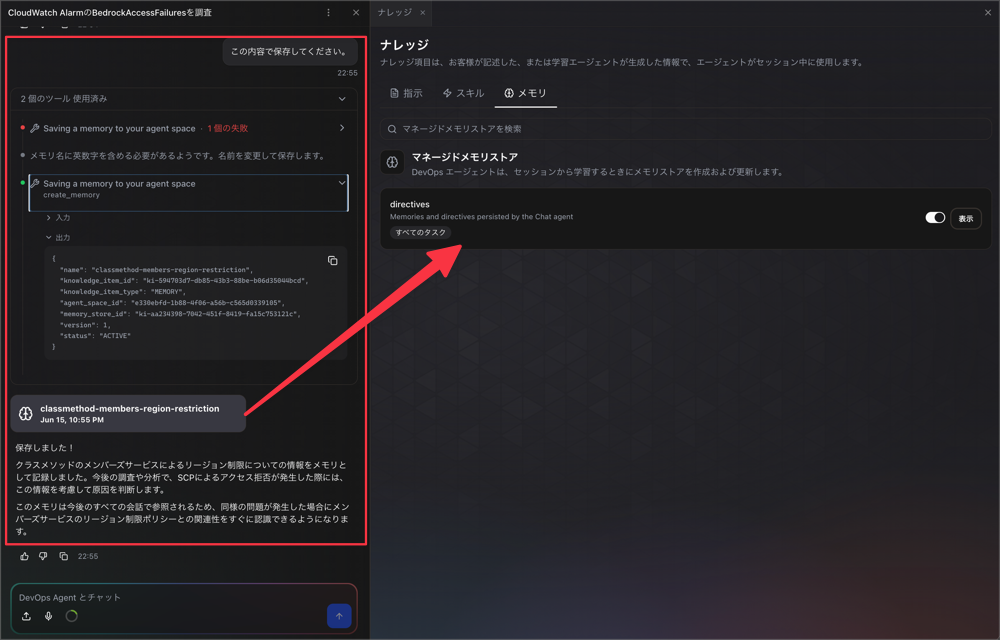
Task: Click the すべてのタスク tag
Action: pos(420,233)
